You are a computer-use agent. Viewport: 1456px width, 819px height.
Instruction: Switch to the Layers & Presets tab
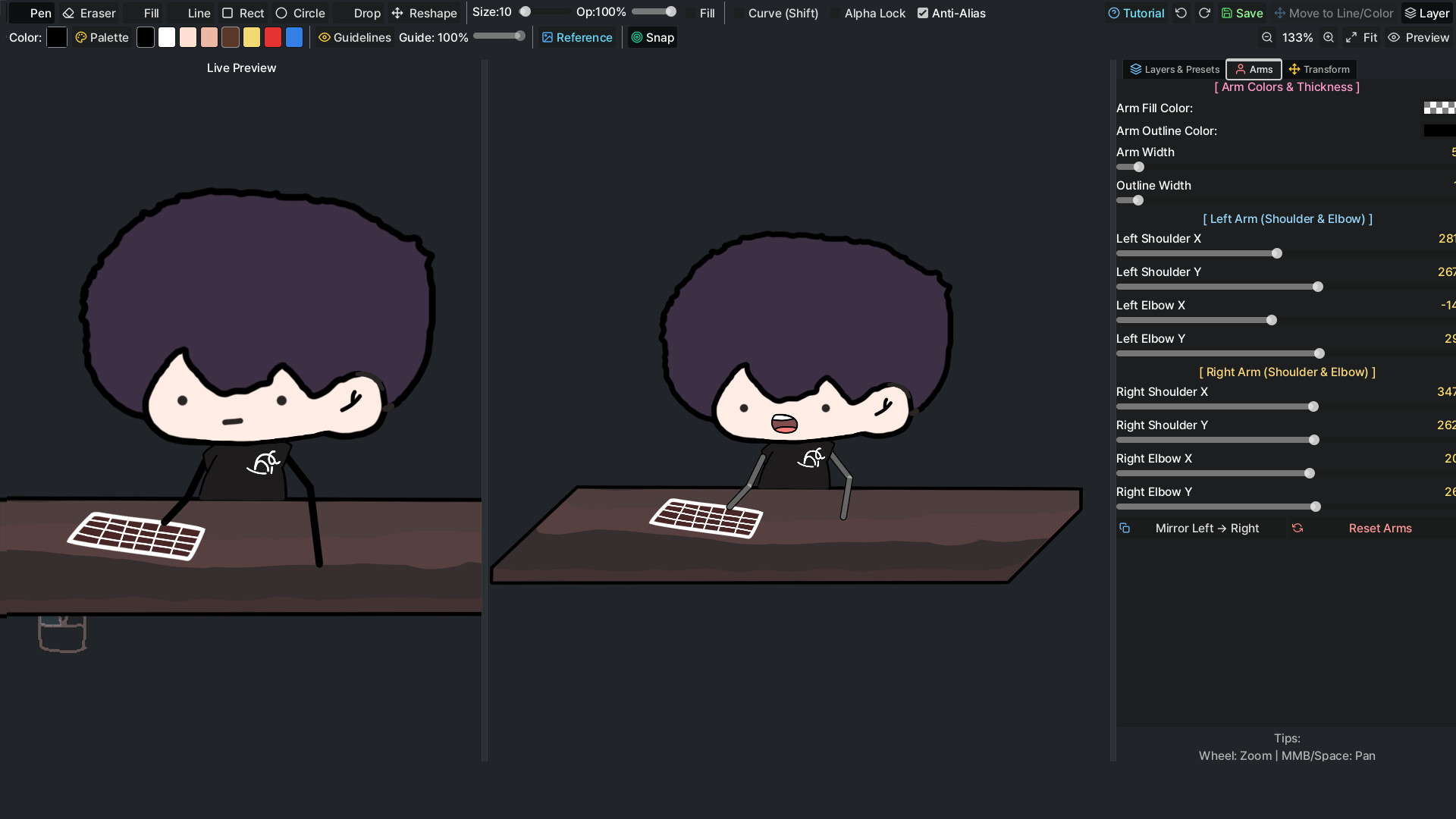tap(1174, 69)
